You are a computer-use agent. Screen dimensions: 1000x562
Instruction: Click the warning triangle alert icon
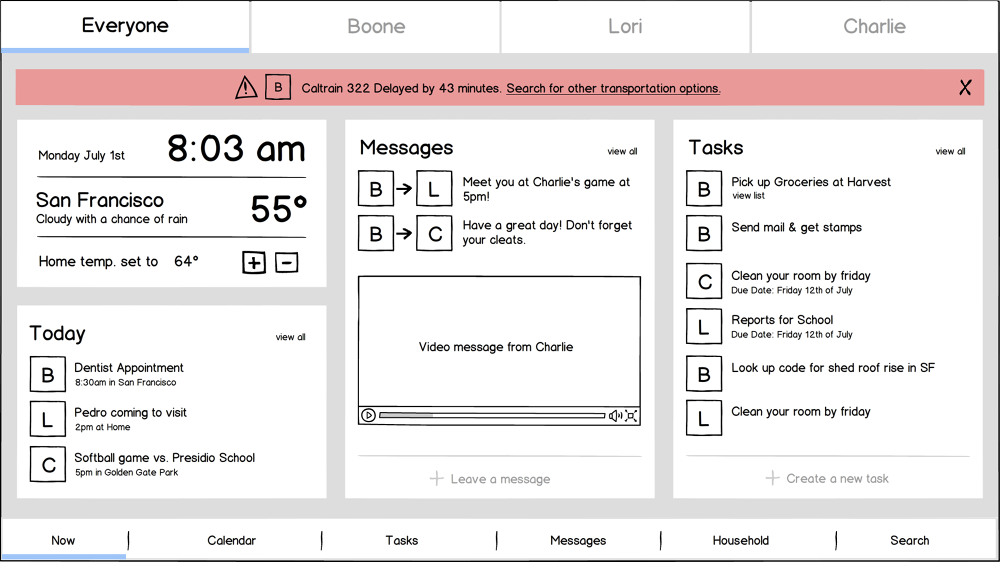tap(246, 88)
